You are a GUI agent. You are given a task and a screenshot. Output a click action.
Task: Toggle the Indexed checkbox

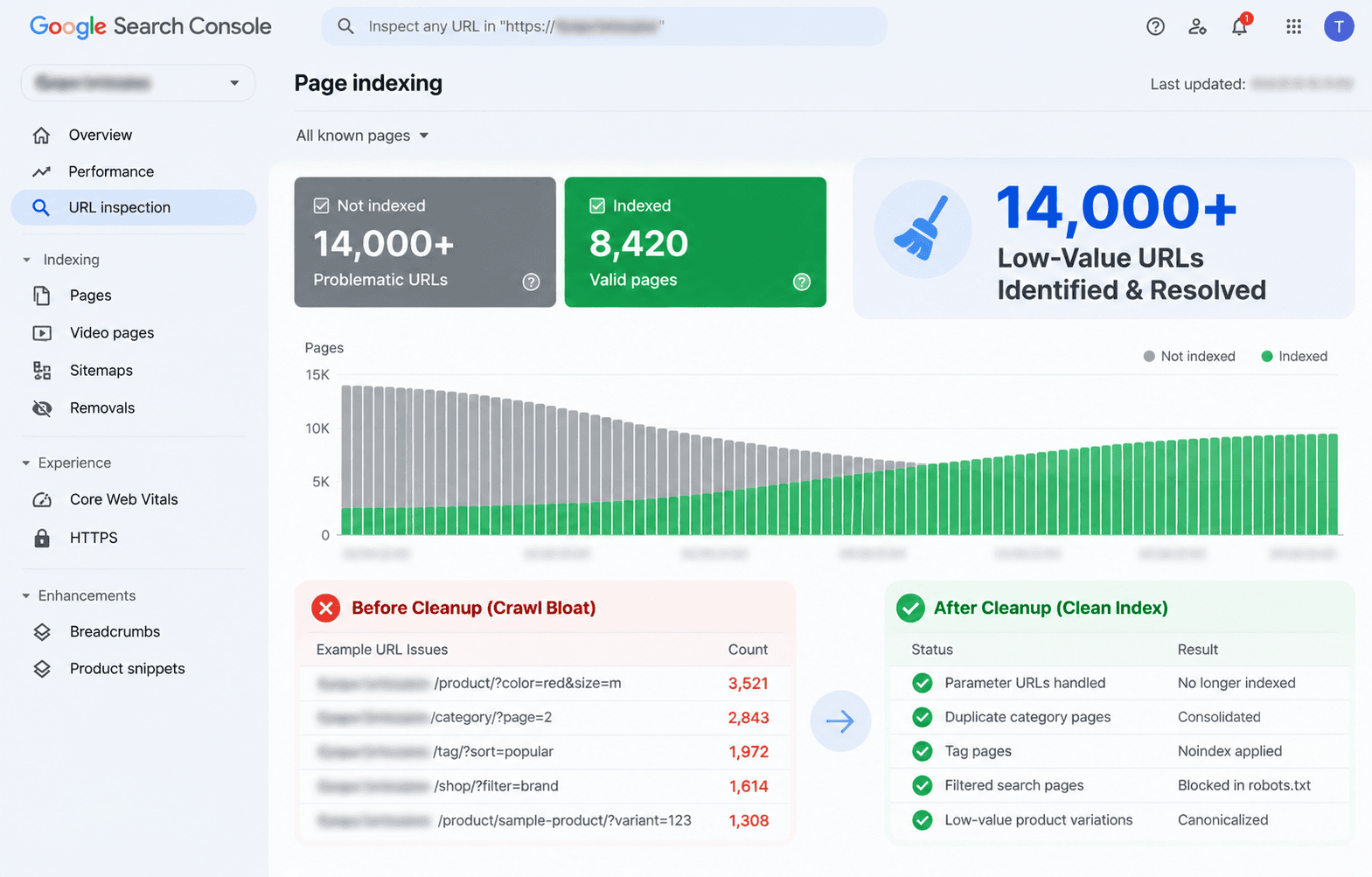click(x=597, y=205)
